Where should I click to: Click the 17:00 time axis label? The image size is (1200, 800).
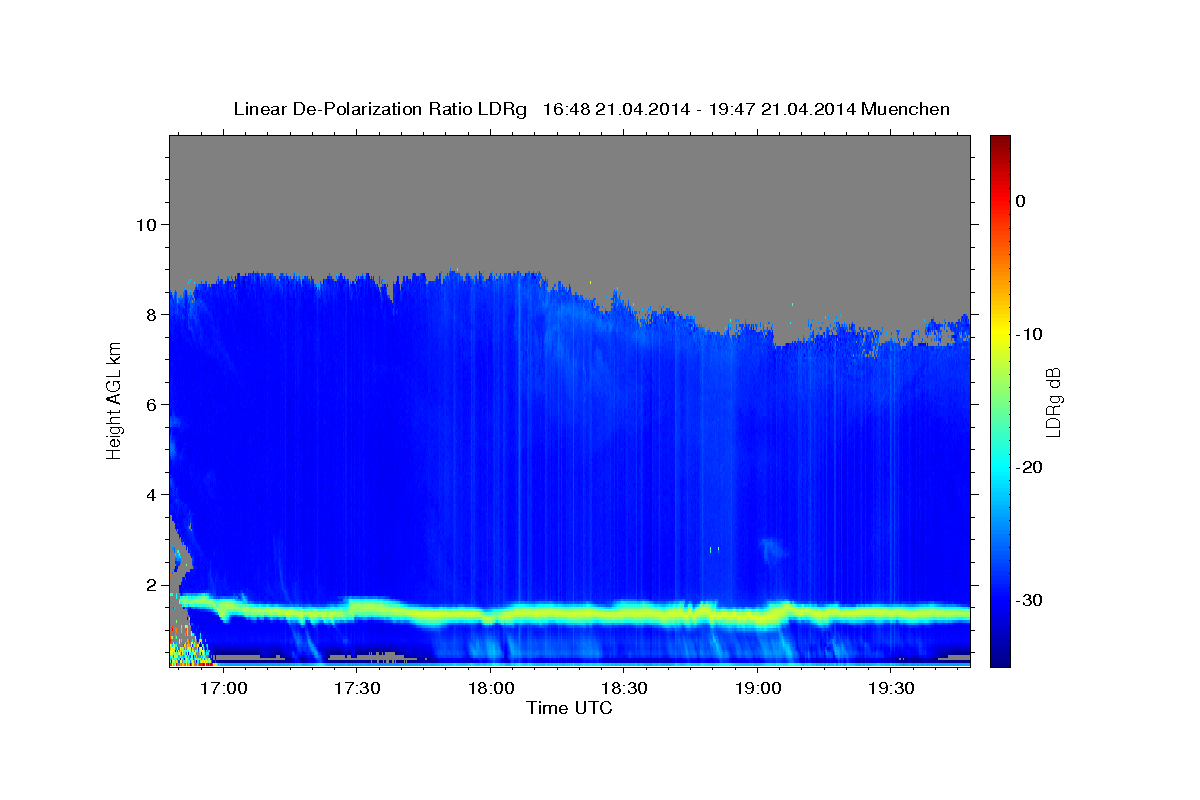point(224,689)
